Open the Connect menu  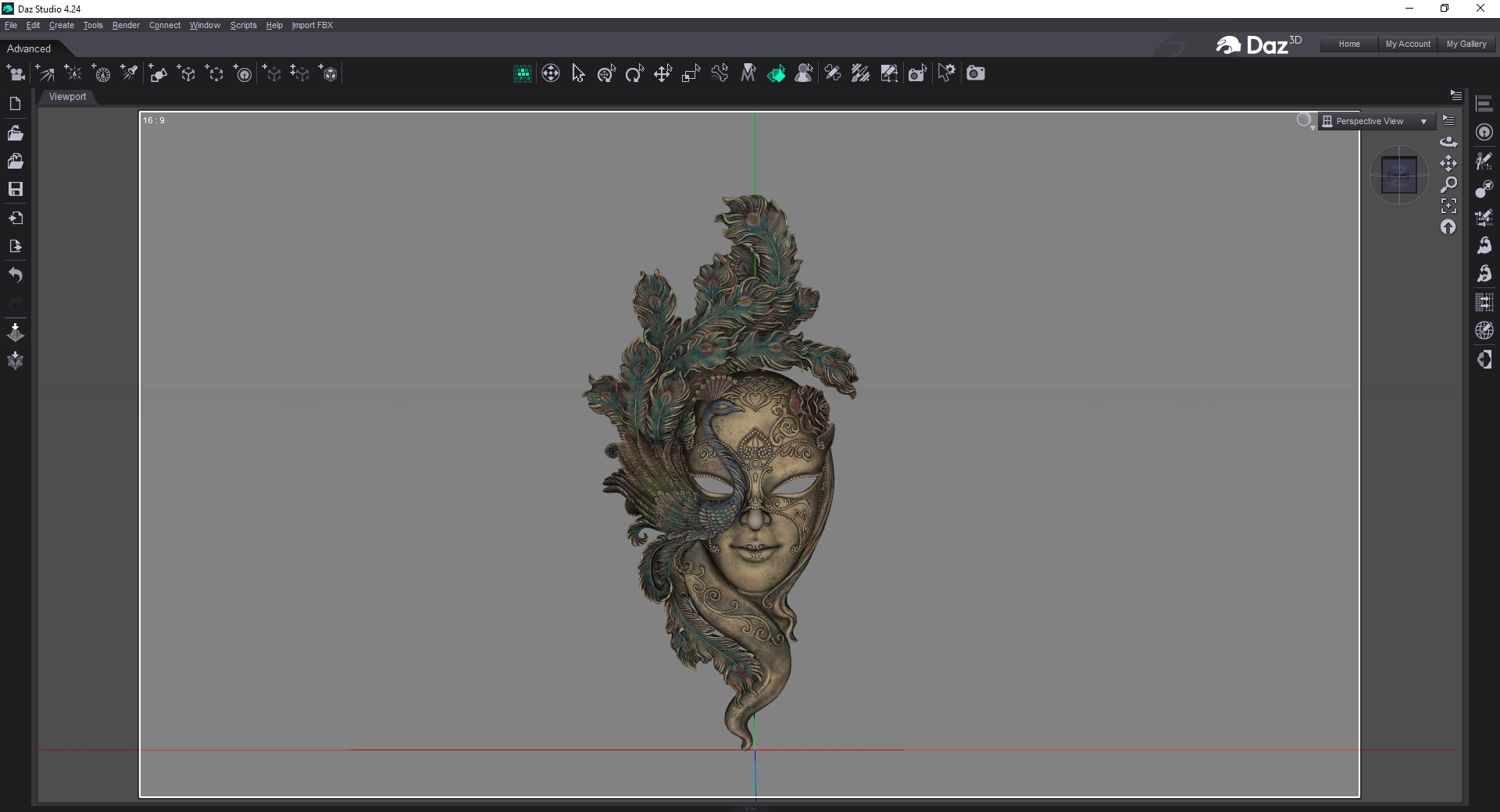point(165,25)
